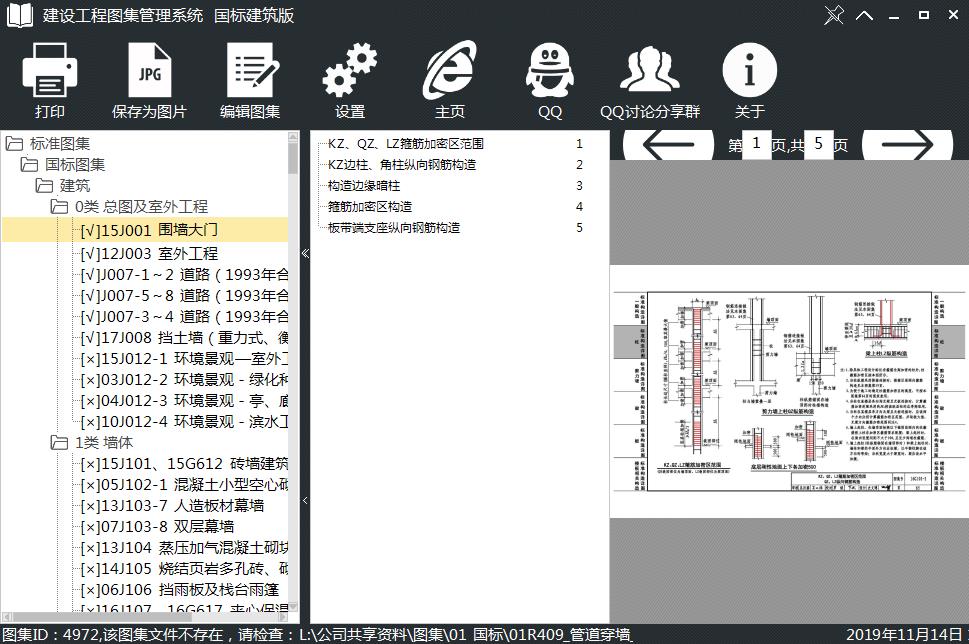Screen dimensions: 969x644
Task: Open index entry 板带端支座纵向钢筋构造
Action: [x=394, y=227]
